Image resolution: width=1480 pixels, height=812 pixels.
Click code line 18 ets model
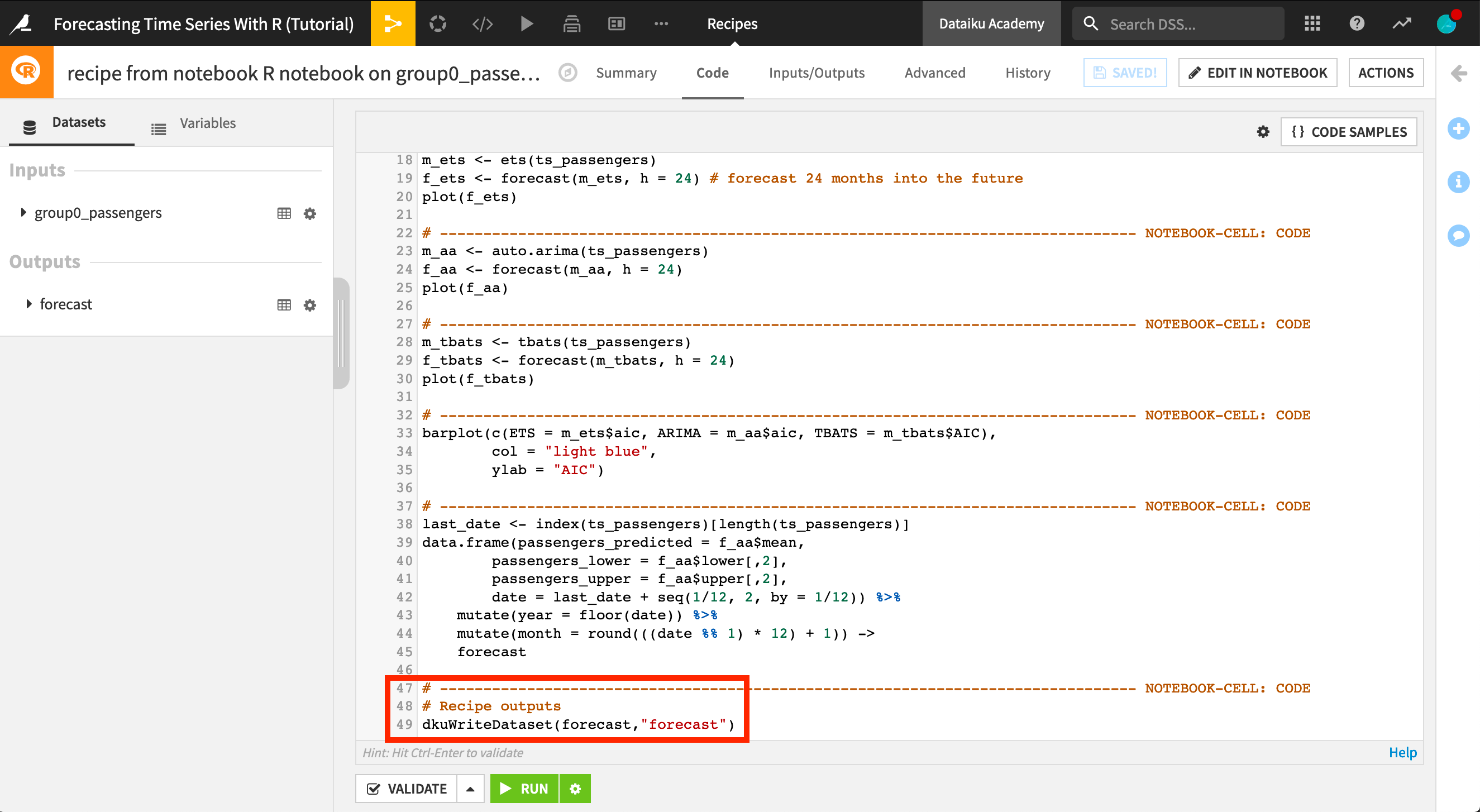click(539, 160)
